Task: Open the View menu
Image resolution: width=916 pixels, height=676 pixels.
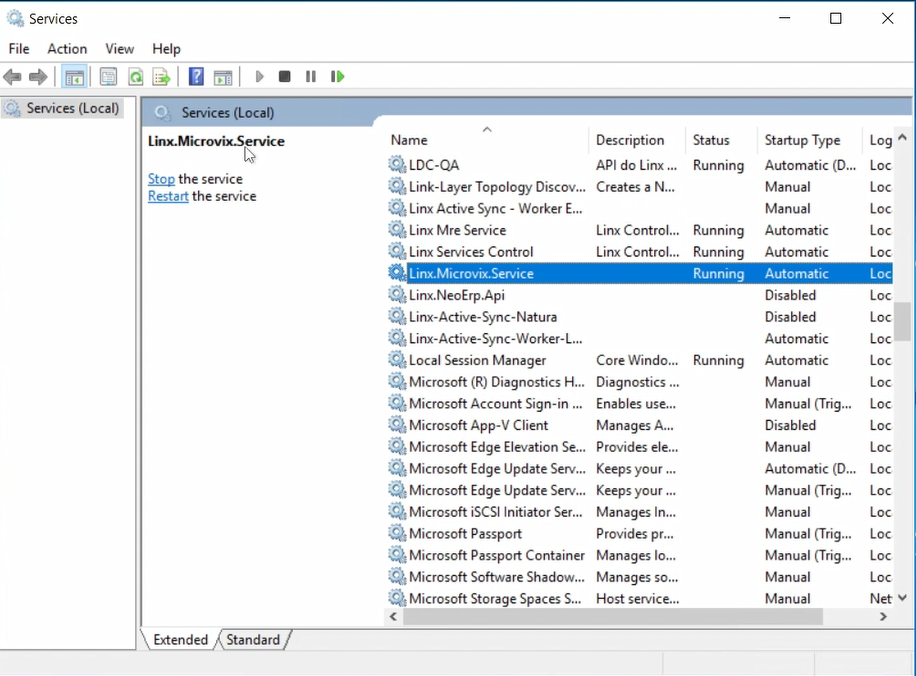Action: [x=119, y=49]
